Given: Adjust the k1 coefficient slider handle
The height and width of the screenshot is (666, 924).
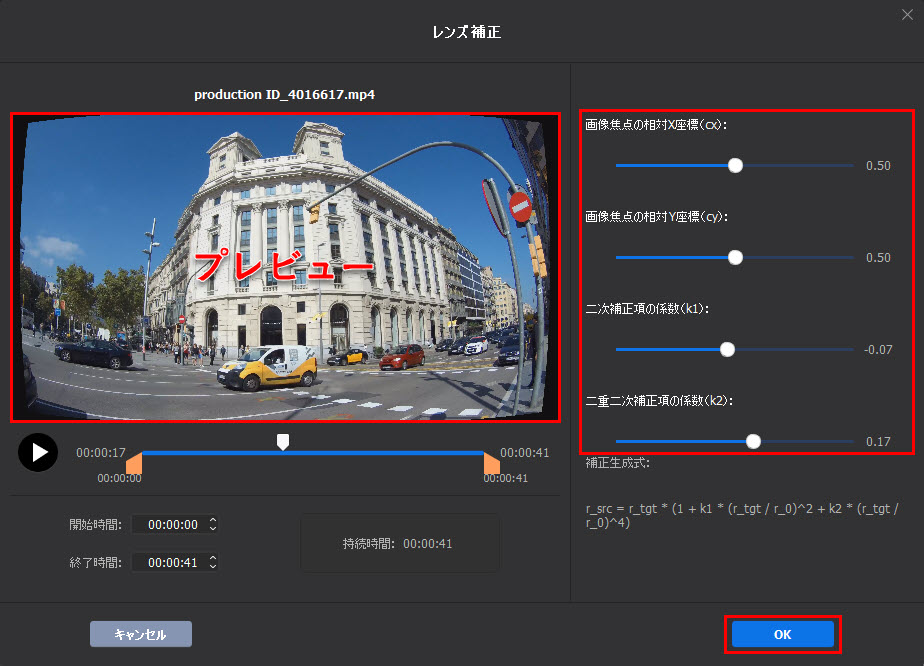Looking at the screenshot, I should (727, 350).
